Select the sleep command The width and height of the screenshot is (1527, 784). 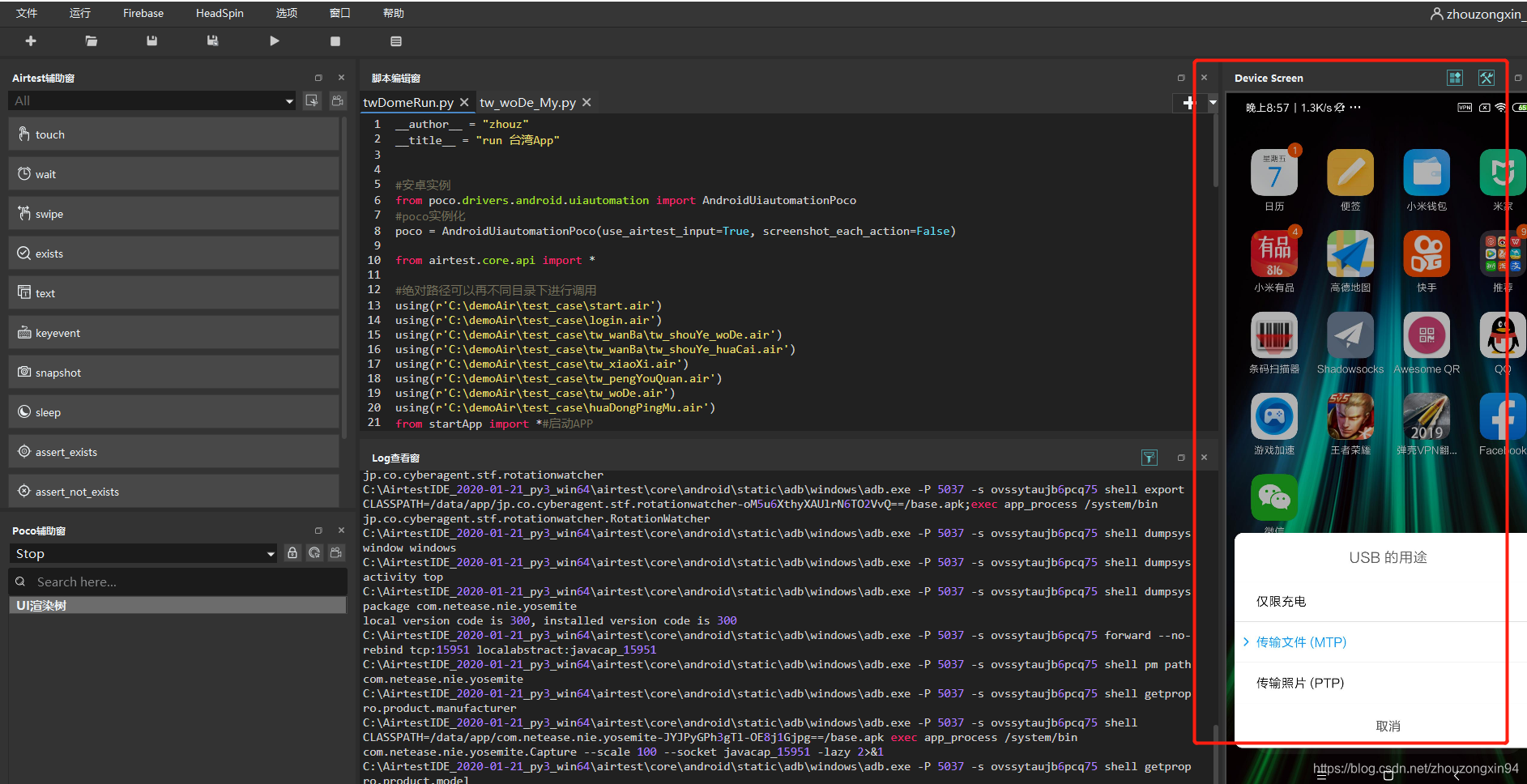[x=174, y=412]
